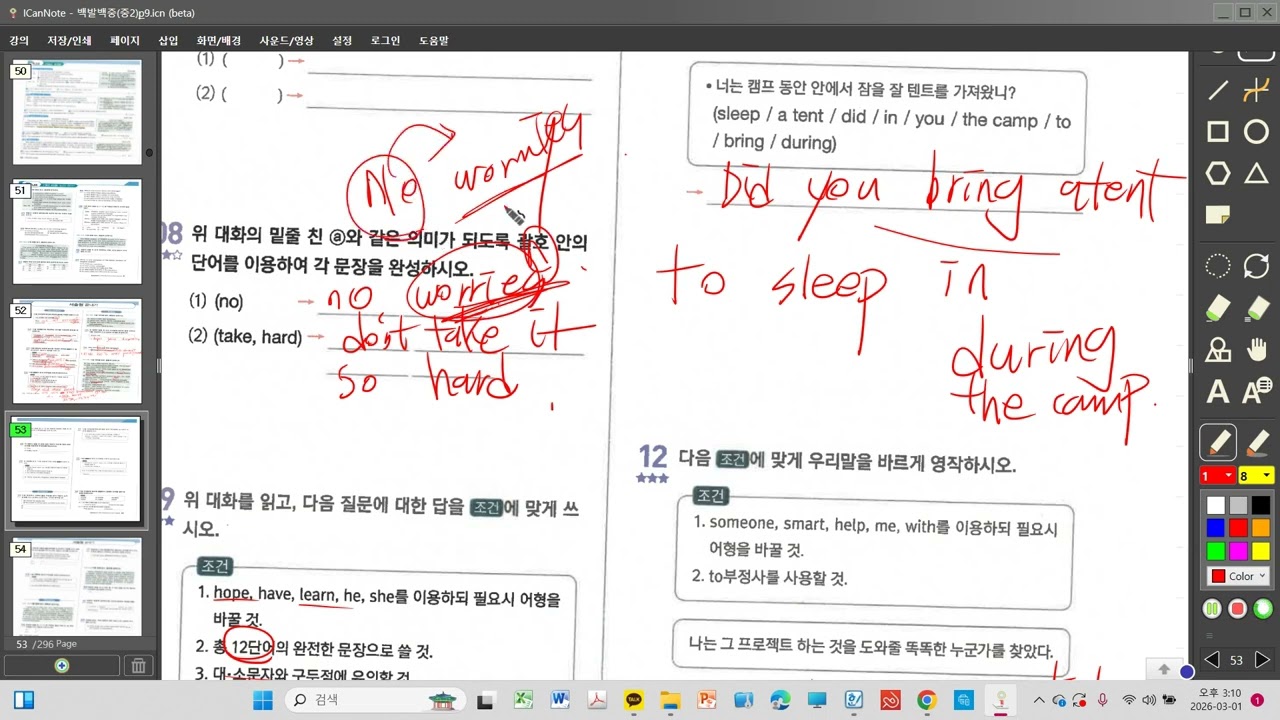This screenshot has height=720, width=1280.
Task: Open the red pen number dropdown
Action: (x=1217, y=476)
